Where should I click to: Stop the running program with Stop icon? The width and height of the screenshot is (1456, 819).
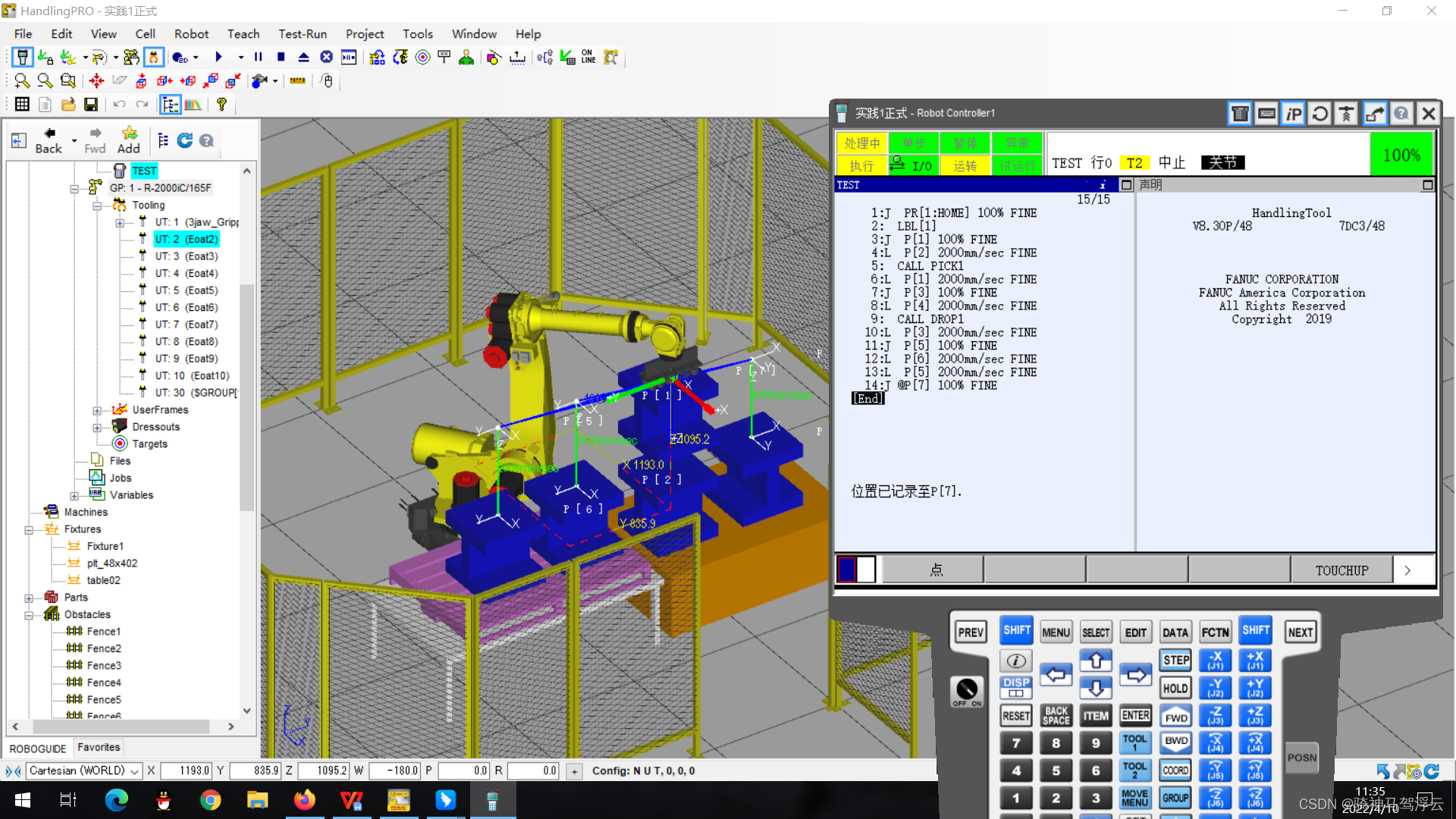click(x=281, y=57)
